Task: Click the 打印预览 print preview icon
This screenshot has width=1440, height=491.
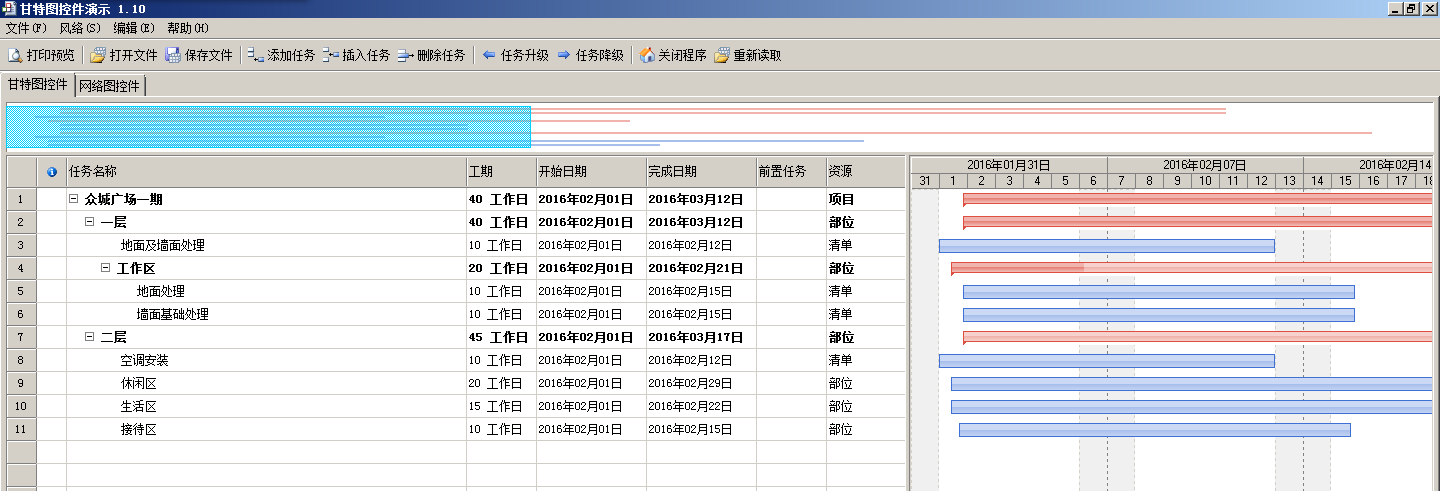Action: (x=15, y=55)
